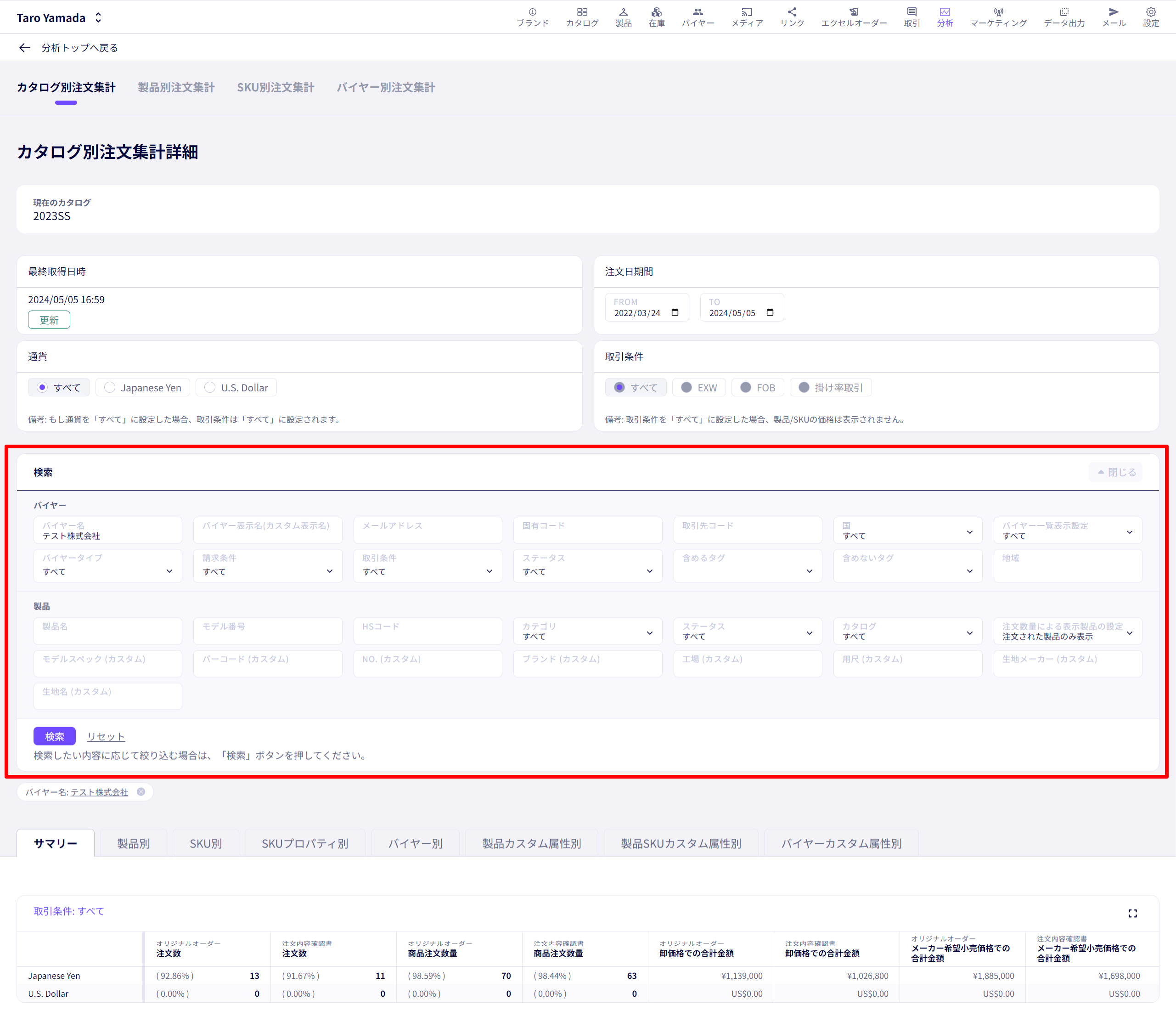Click the 製品名 input field

tap(107, 631)
